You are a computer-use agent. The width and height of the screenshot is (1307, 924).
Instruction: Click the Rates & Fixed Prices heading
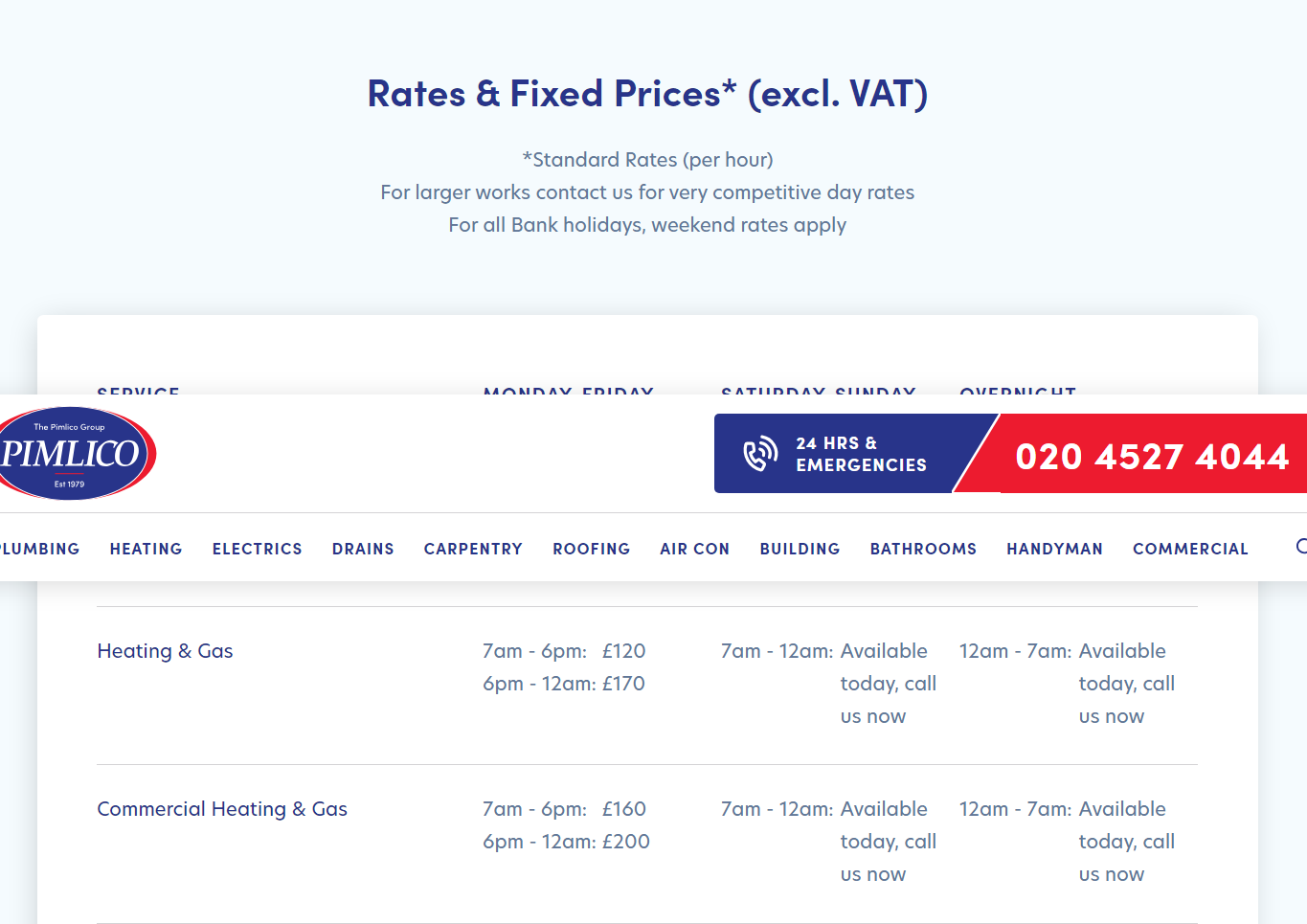pyautogui.click(x=647, y=94)
